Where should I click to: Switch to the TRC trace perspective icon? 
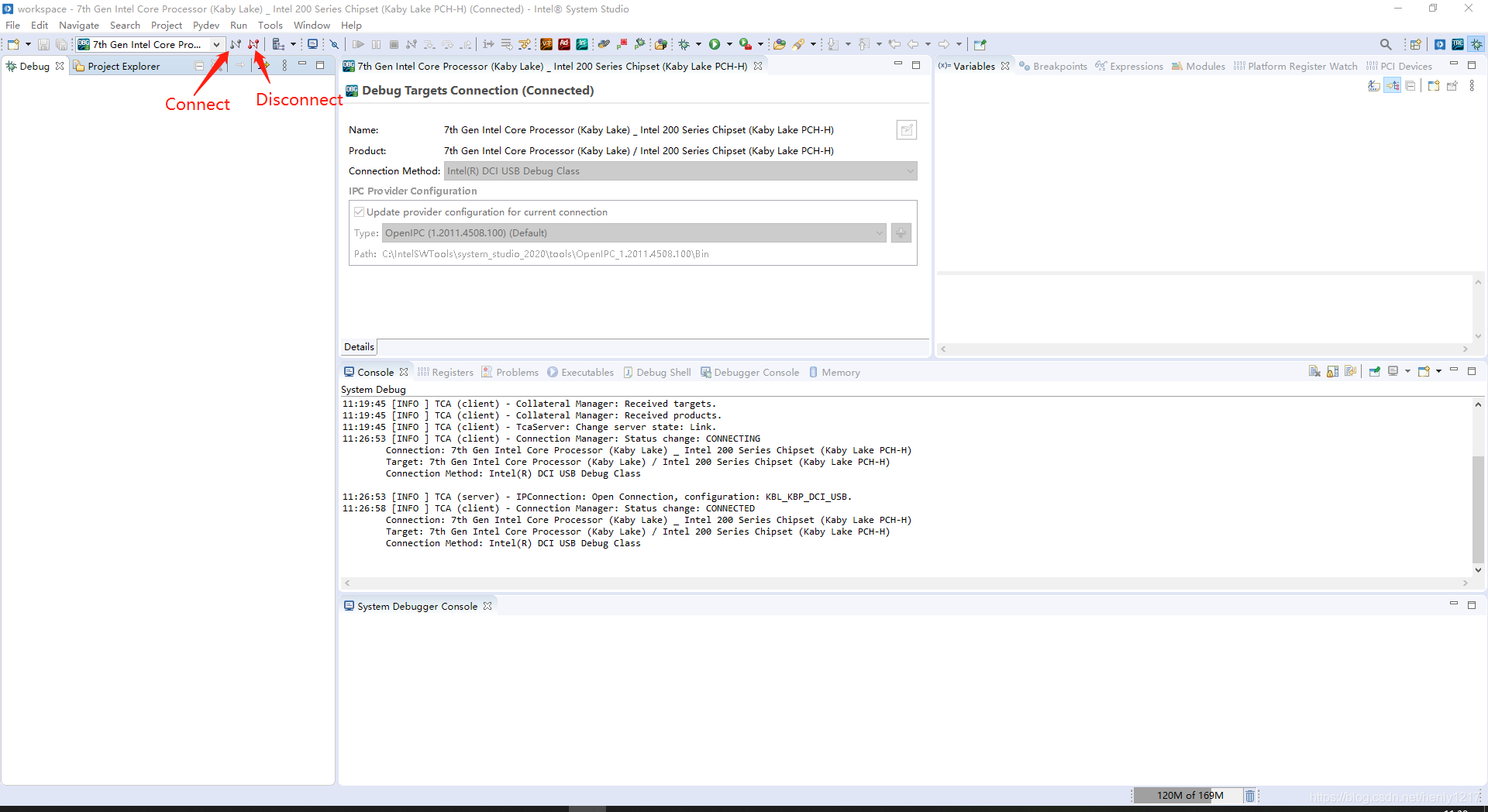(x=1458, y=44)
